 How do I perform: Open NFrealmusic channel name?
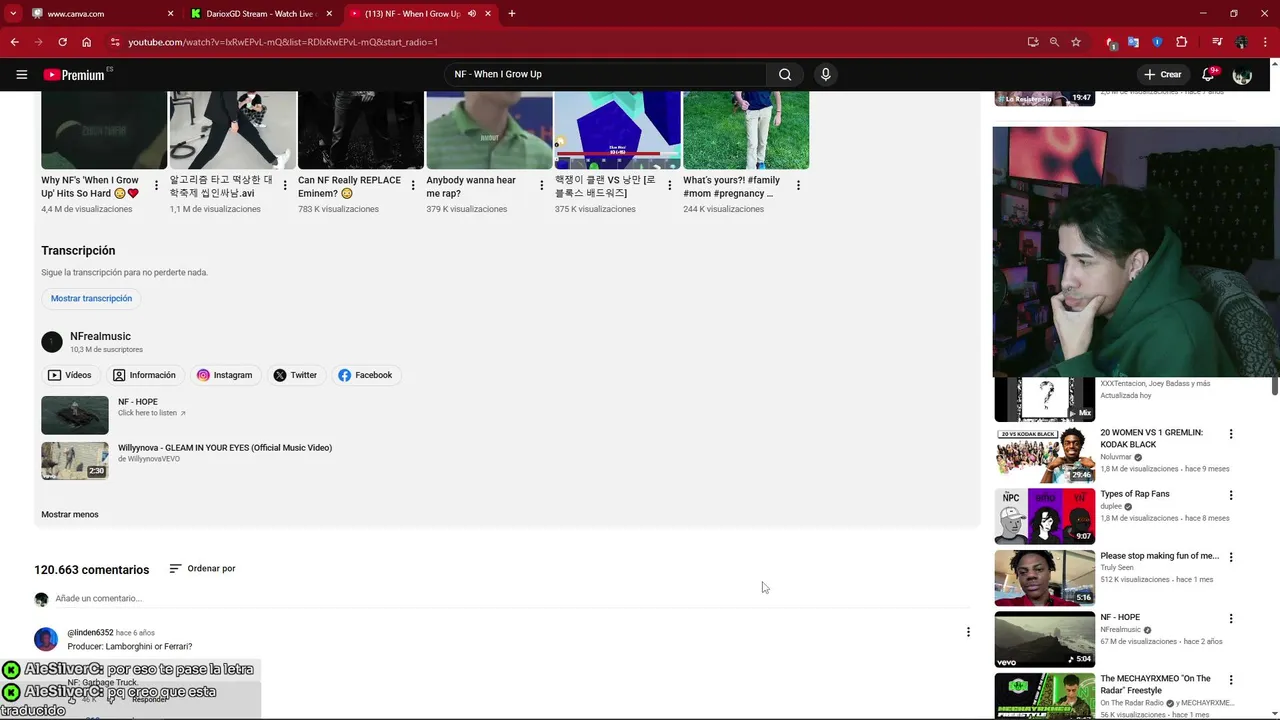pos(100,336)
